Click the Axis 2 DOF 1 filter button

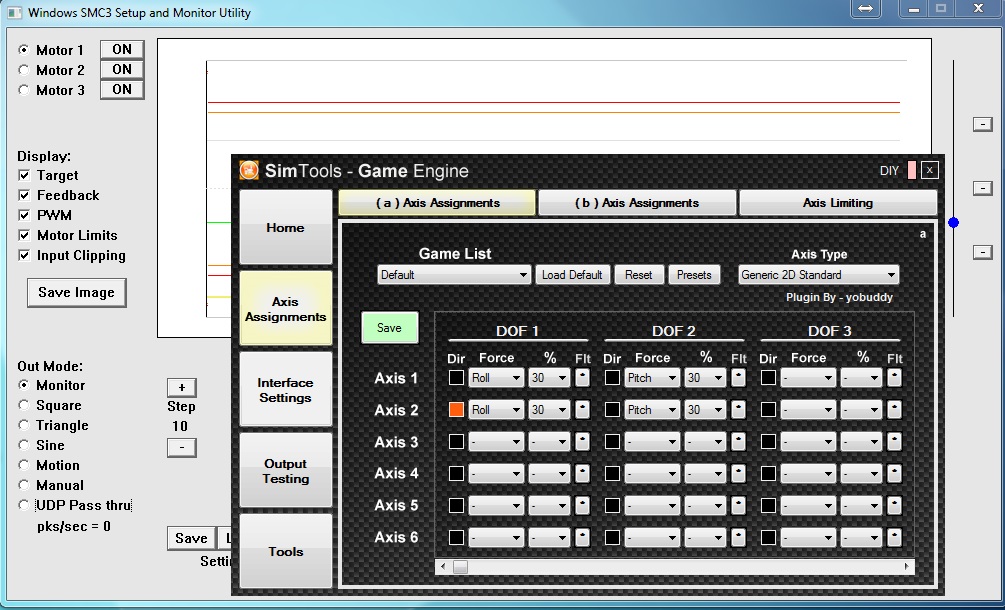tap(583, 409)
